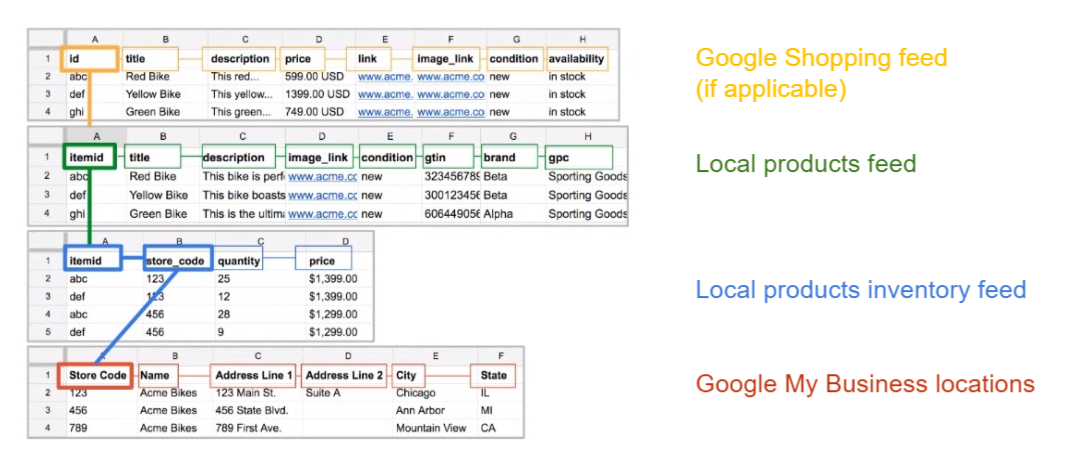This screenshot has width=1075, height=466.
Task: Select the "brand" header cell
Action: coord(508,157)
